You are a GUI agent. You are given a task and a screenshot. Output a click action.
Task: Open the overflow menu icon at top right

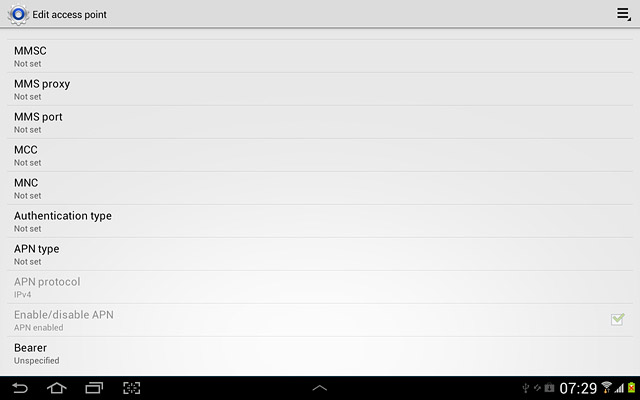coord(623,14)
